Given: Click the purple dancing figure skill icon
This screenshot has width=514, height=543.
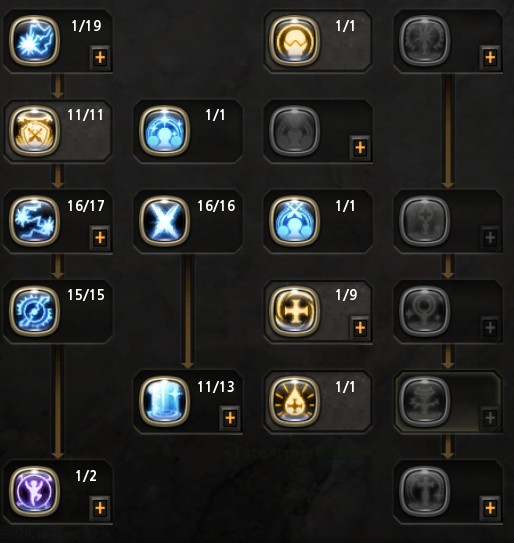Looking at the screenshot, I should [x=34, y=491].
